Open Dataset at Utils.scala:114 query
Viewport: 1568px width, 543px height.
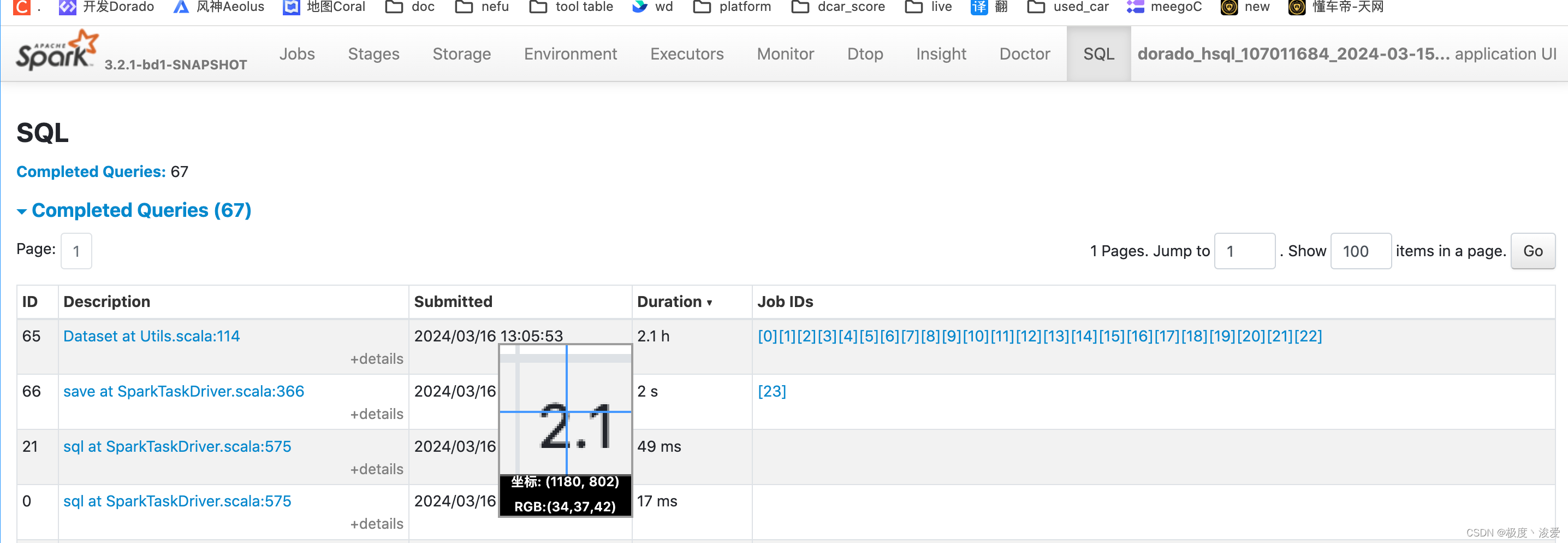tap(152, 336)
